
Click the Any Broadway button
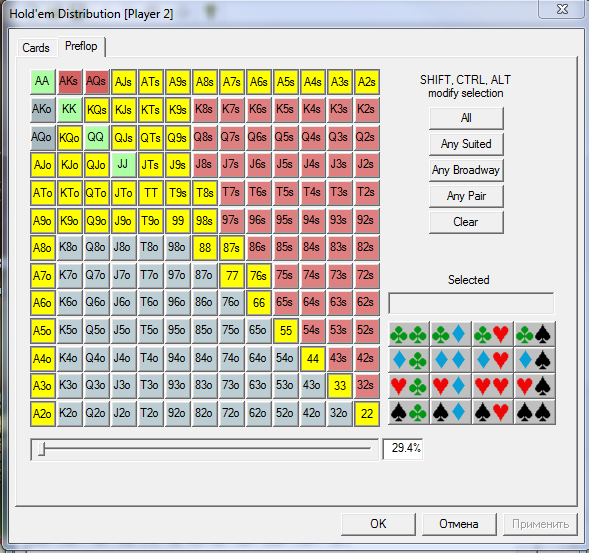466,170
